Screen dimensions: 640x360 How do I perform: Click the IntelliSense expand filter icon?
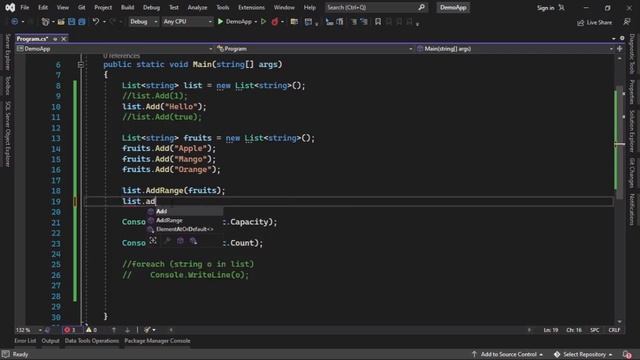pos(153,240)
